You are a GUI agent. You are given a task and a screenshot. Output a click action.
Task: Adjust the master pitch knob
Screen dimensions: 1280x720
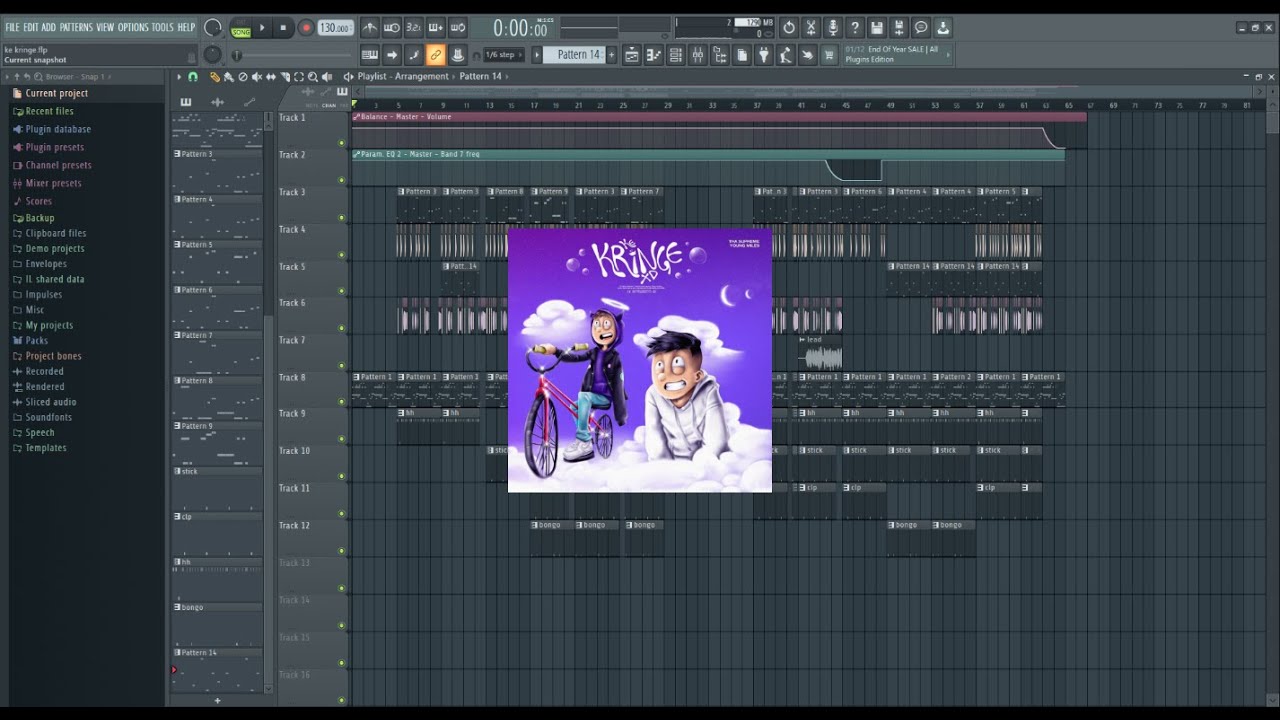[x=213, y=55]
